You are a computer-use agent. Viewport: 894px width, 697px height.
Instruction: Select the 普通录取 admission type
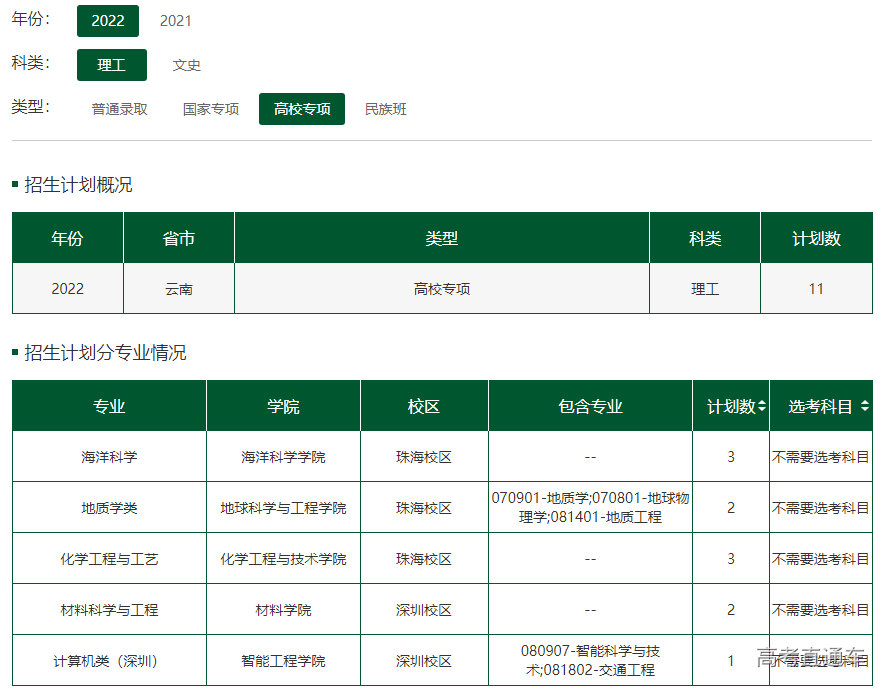point(120,109)
